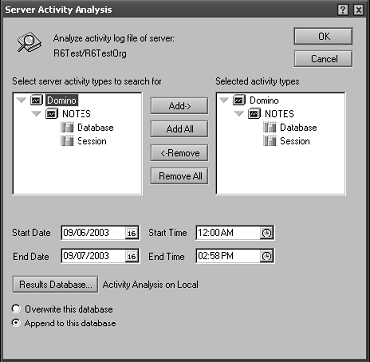This screenshot has width=370, height=362.
Task: Select Domino text in Selected activity types
Action: [x=264, y=100]
